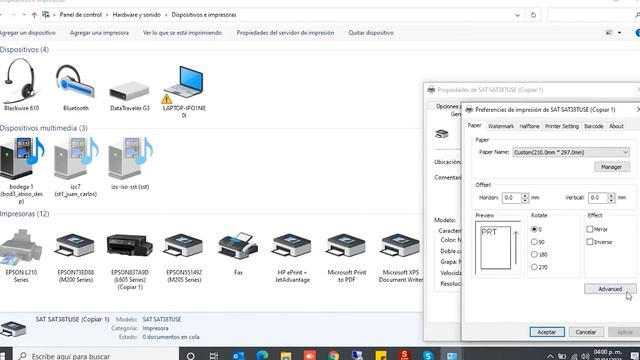Click the paper Manager button
640x360 pixels.
(611, 167)
